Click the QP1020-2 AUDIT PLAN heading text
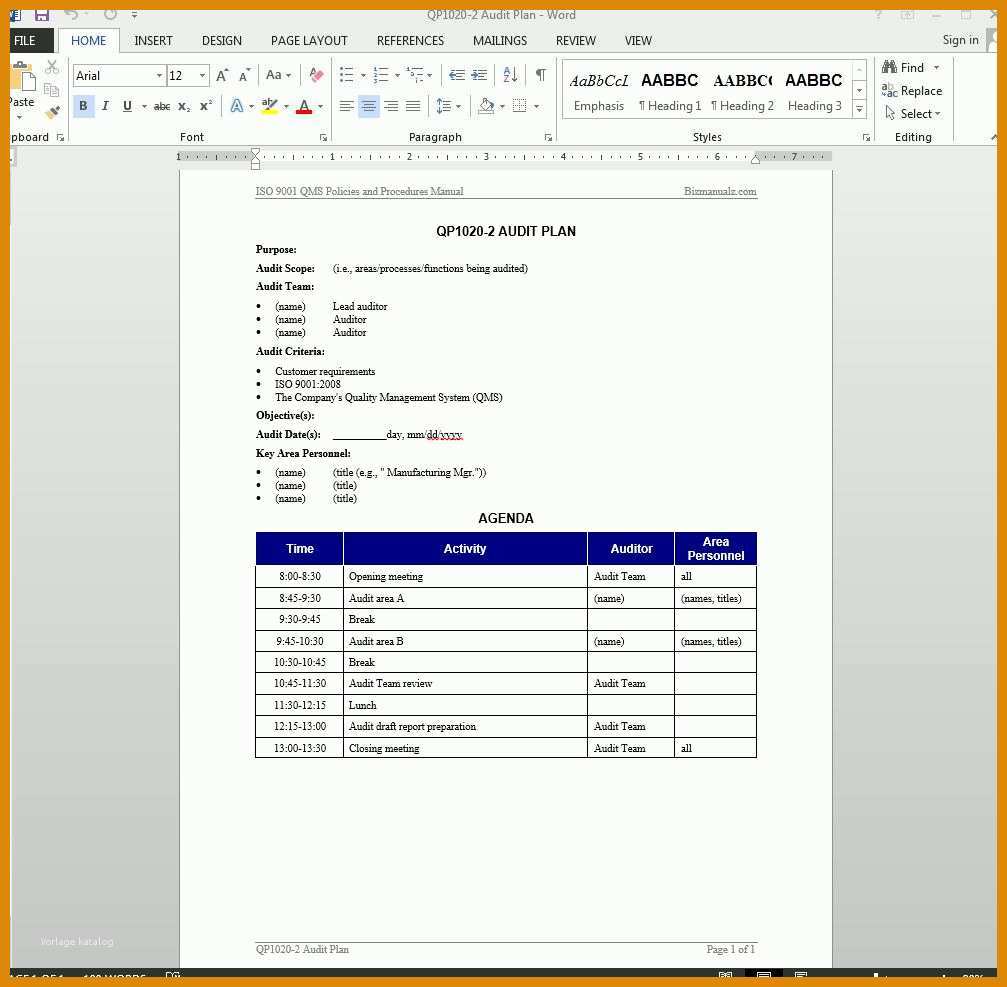The height and width of the screenshot is (987, 1007). point(505,231)
